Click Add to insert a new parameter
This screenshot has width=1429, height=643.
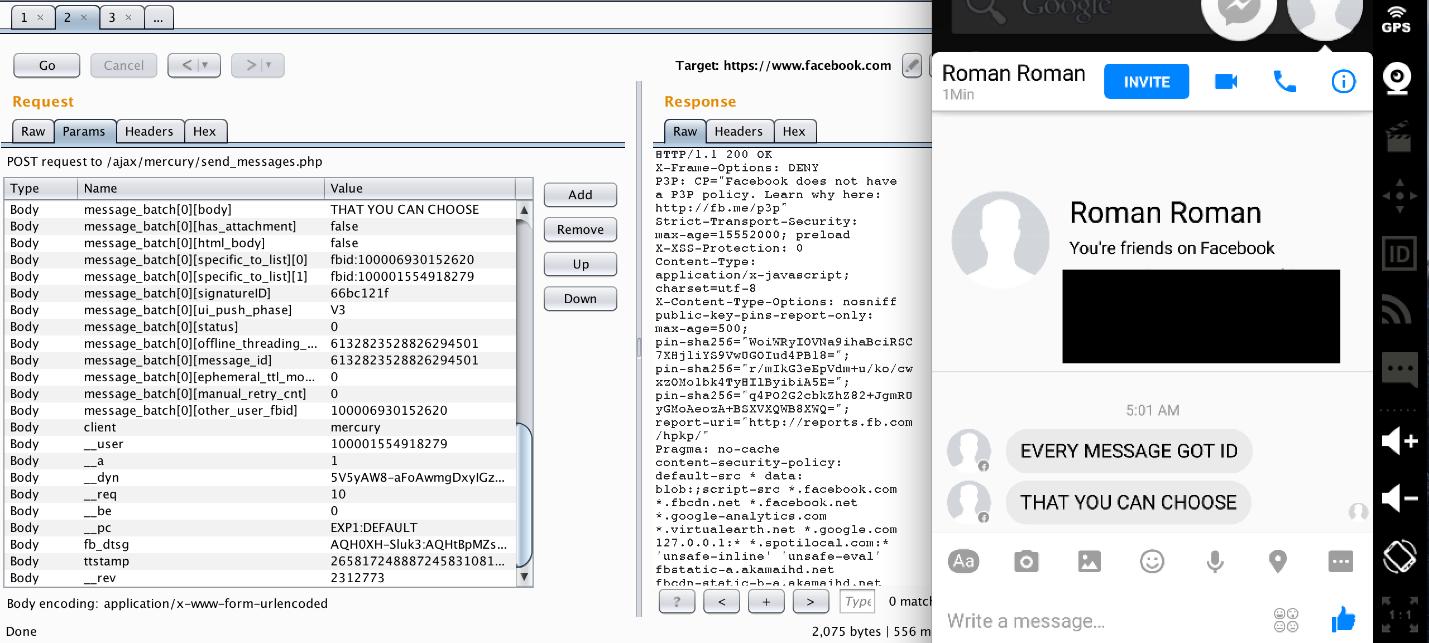pos(580,195)
